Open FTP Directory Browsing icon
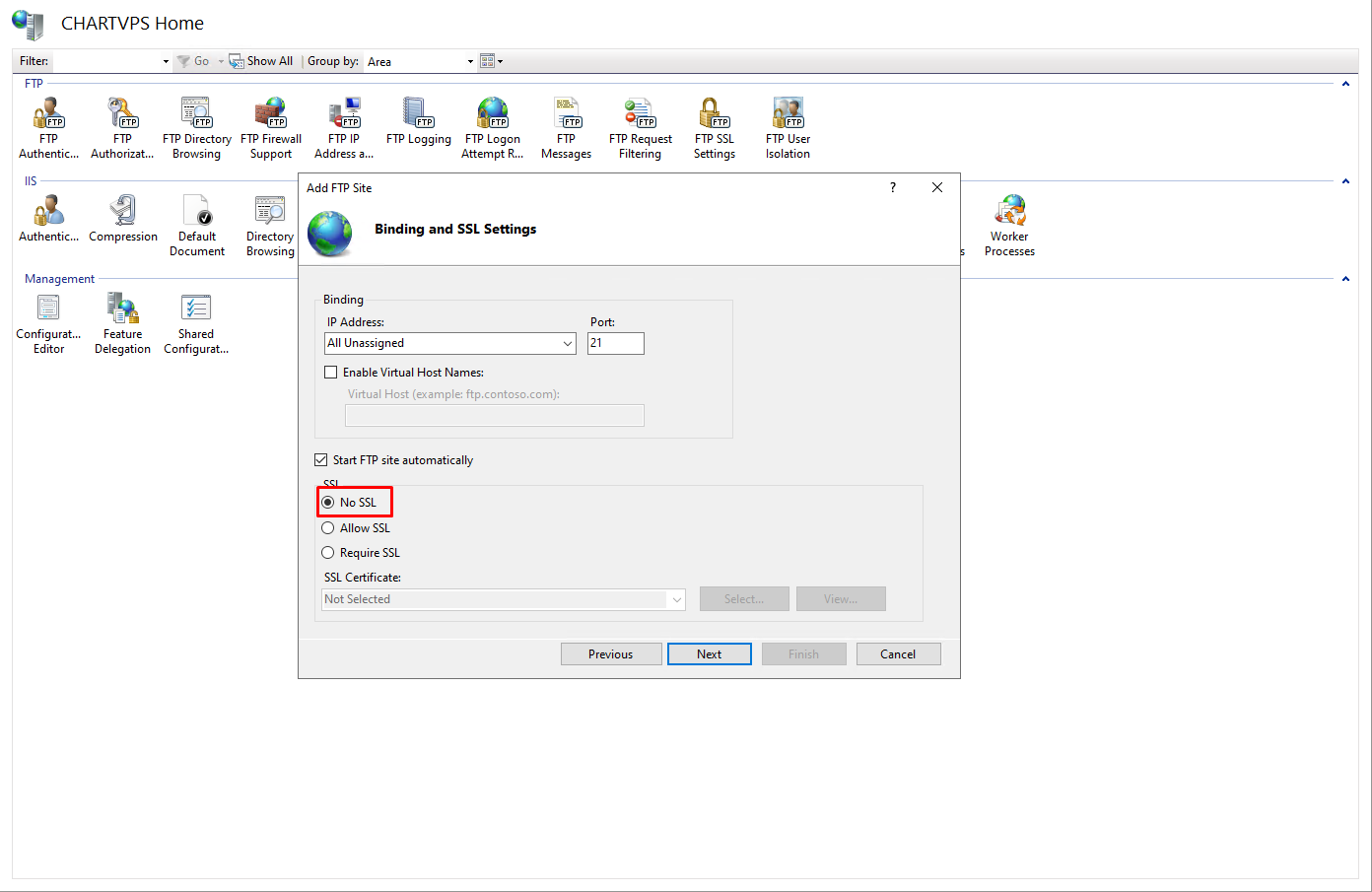 [x=196, y=128]
